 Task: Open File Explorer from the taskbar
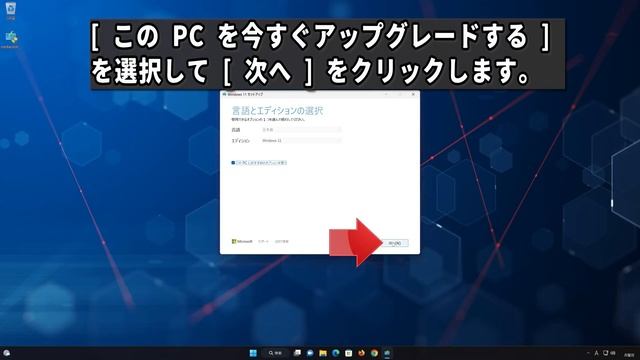click(323, 353)
